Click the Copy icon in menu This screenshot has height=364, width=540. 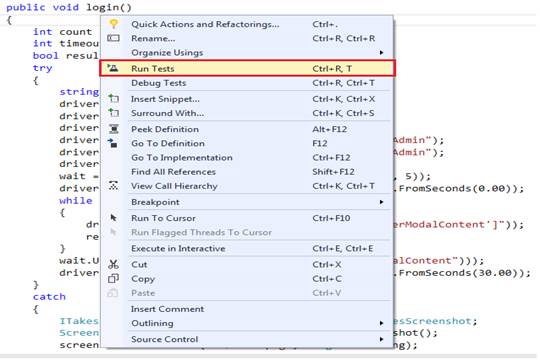[113, 279]
